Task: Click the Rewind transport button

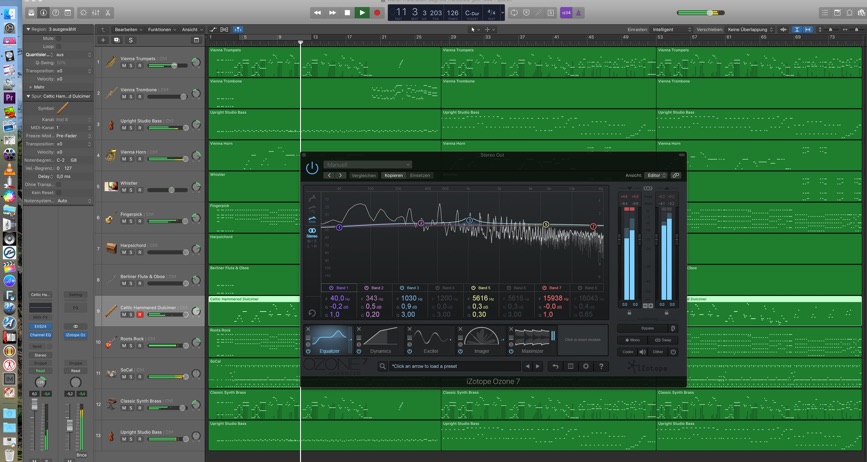Action: 317,12
